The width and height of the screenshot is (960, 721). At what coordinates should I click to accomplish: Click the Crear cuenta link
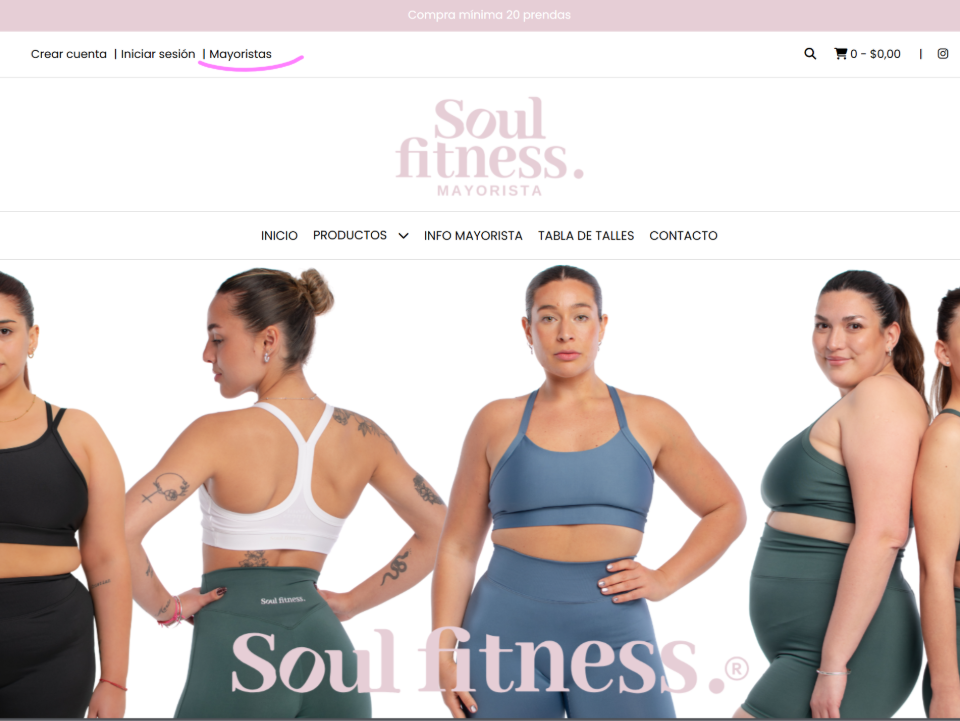click(x=69, y=54)
